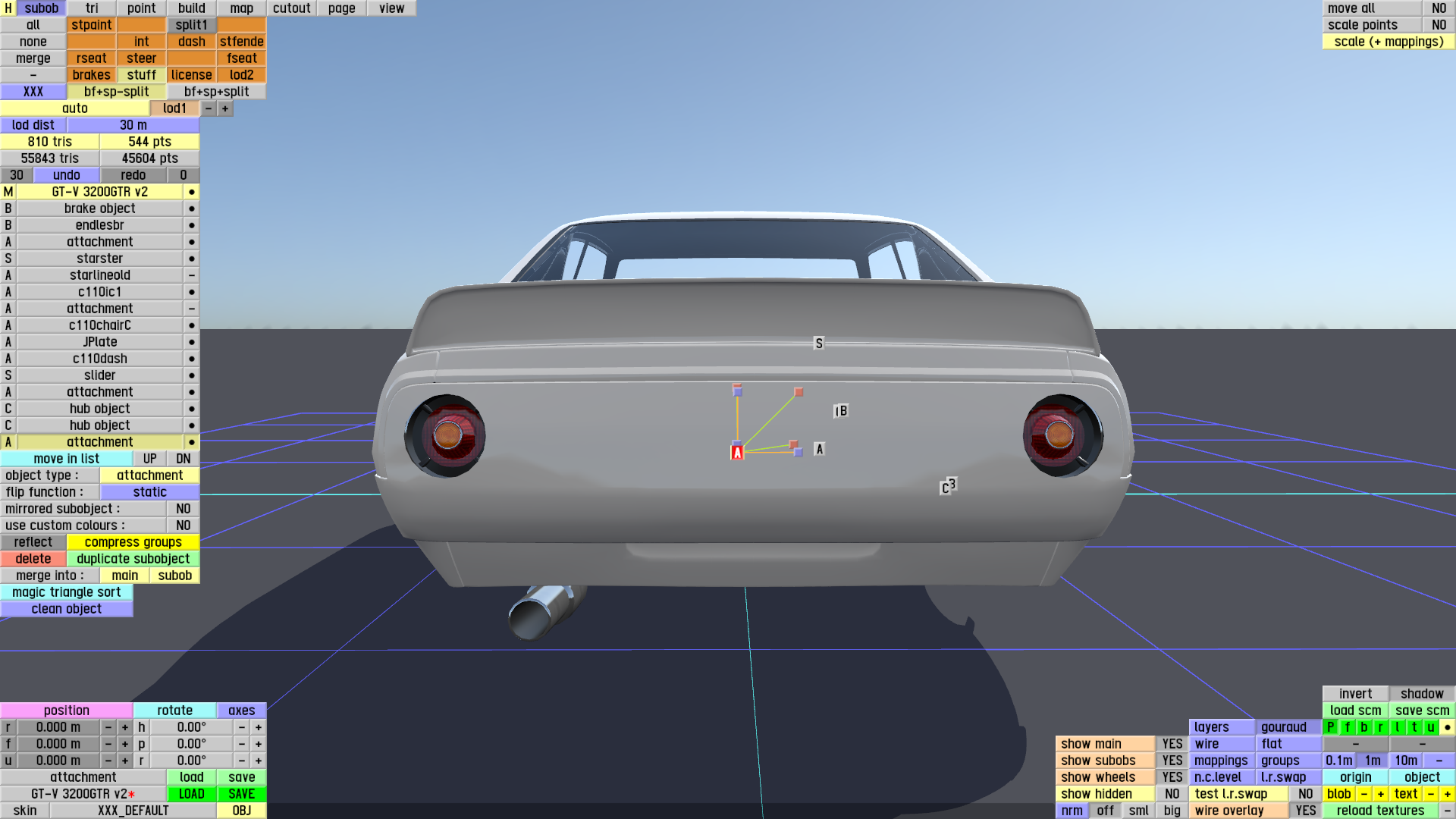
Task: Open the cutout menu tab
Action: coord(291,8)
